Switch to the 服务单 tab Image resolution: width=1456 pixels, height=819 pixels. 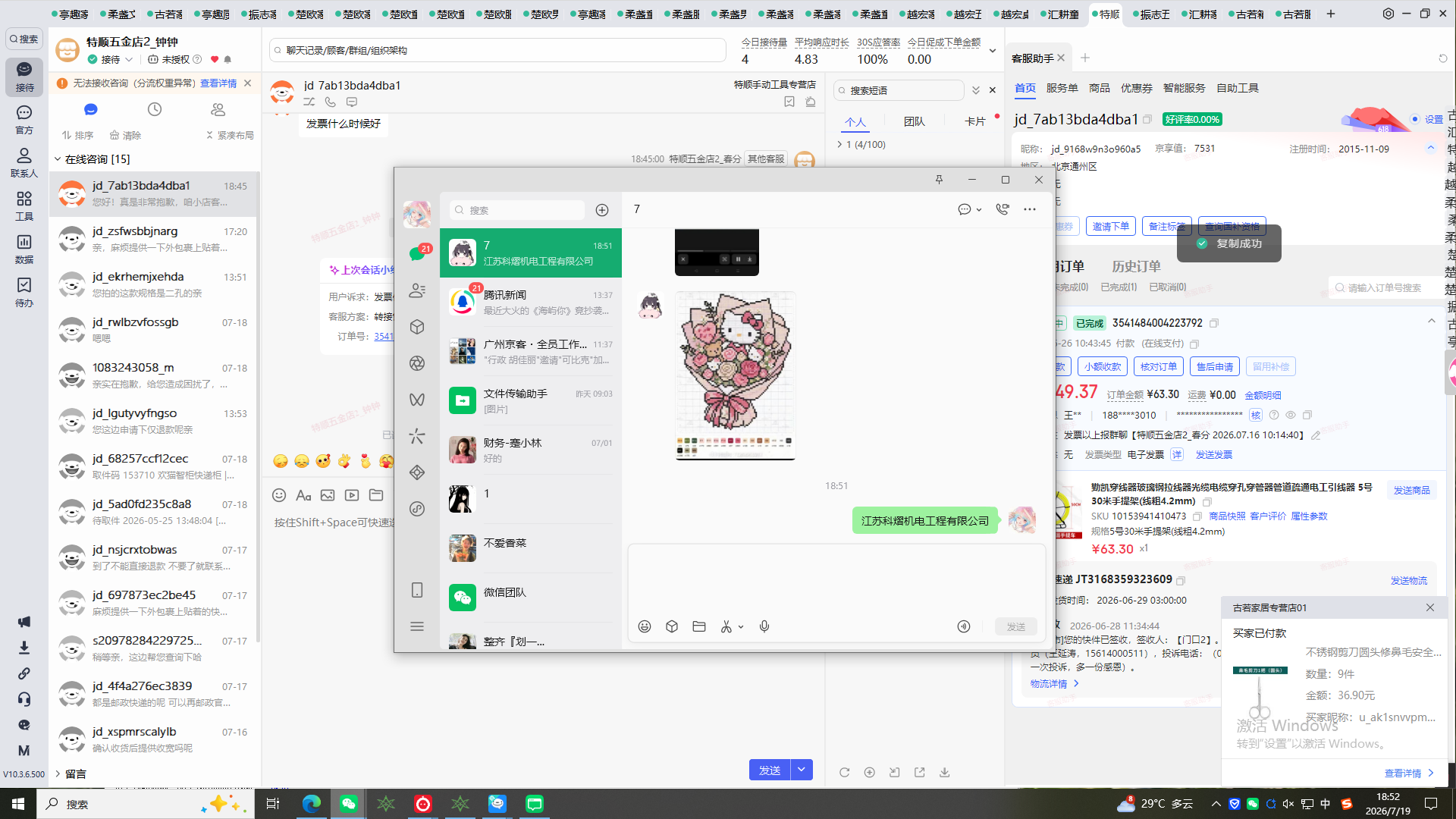pyautogui.click(x=1062, y=88)
